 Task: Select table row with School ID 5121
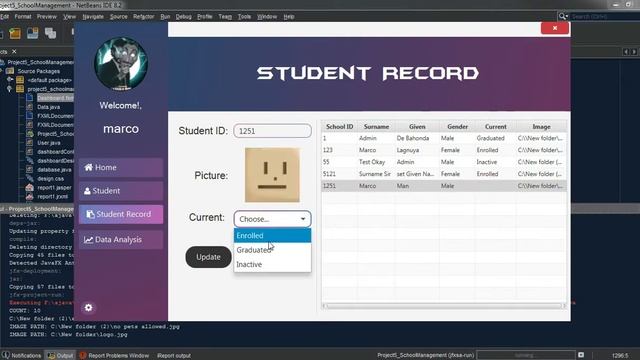pos(444,174)
